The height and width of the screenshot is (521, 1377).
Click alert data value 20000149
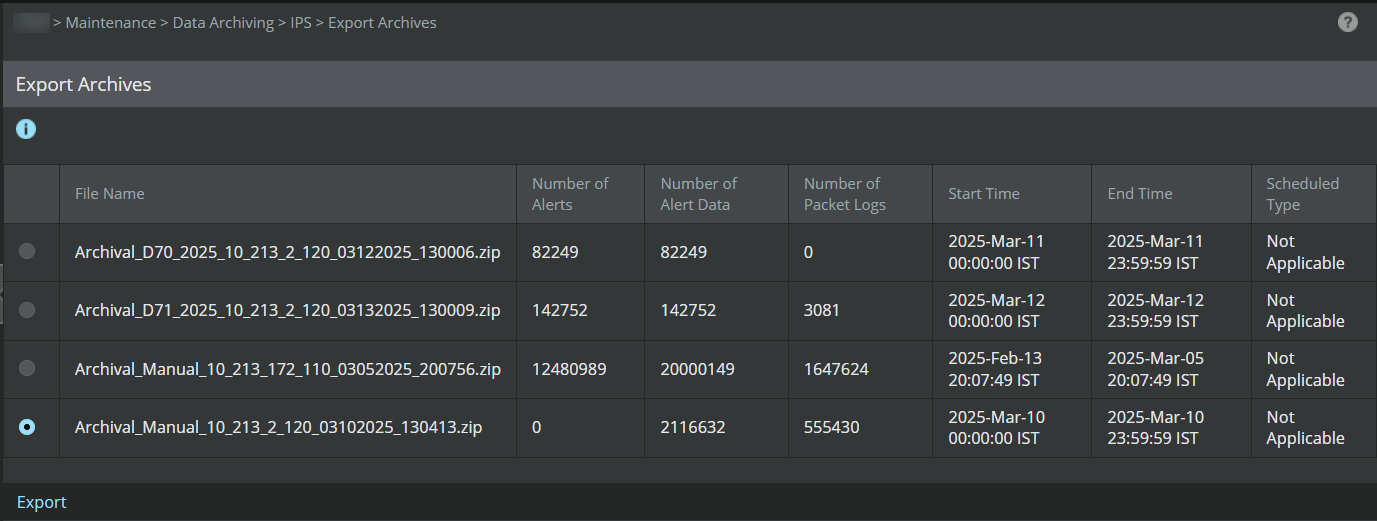tap(698, 369)
